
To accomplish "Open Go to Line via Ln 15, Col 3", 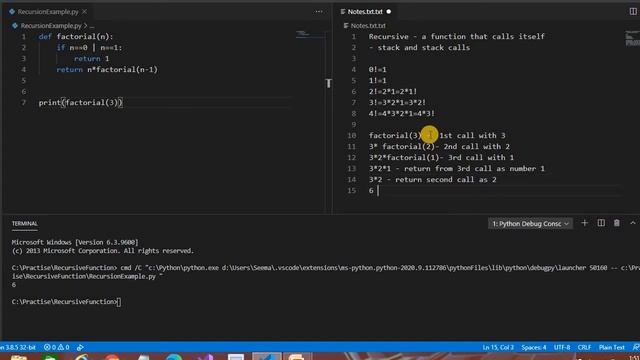I will [x=498, y=347].
